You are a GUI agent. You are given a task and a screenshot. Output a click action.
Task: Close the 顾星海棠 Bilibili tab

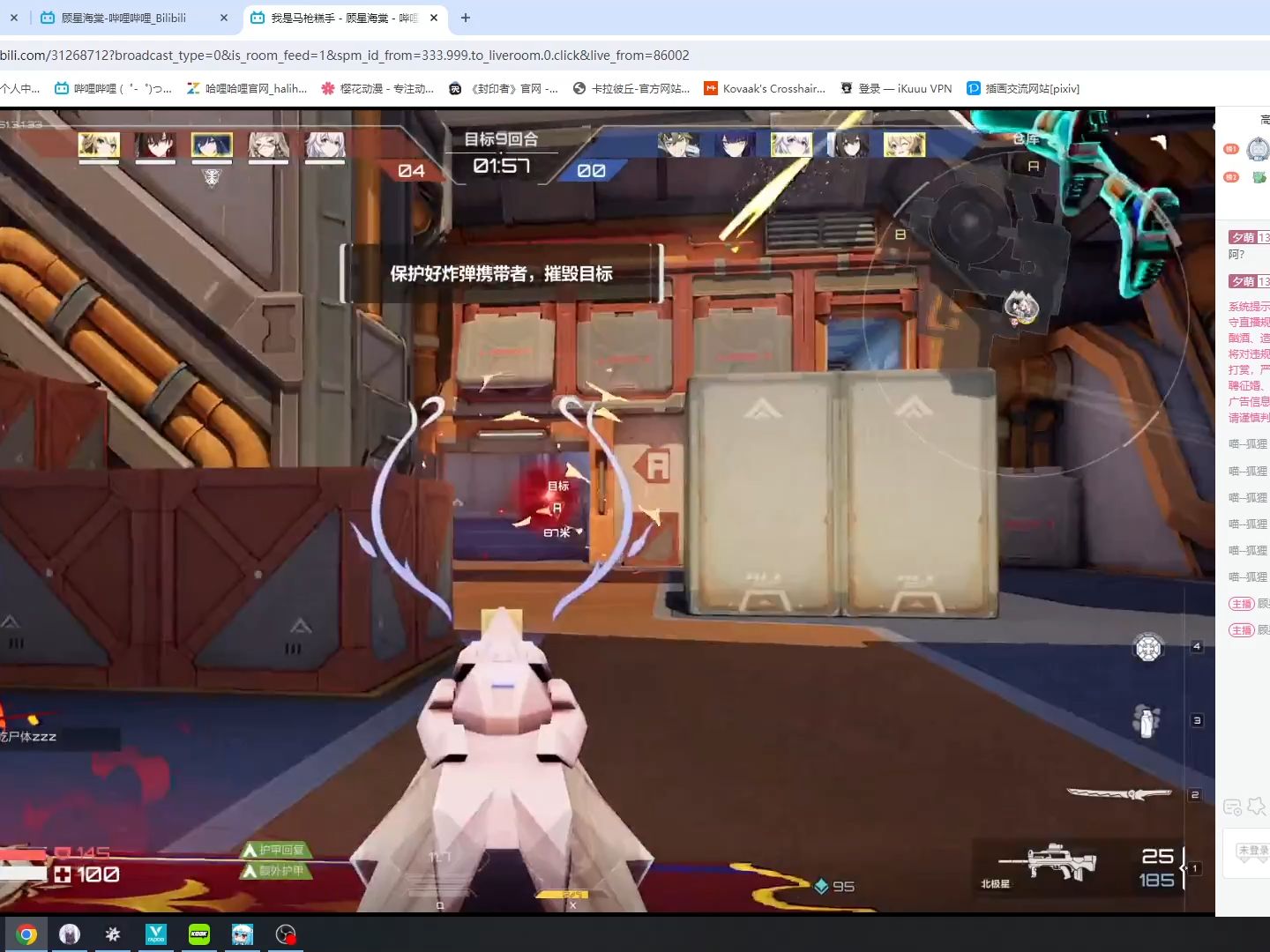point(224,18)
